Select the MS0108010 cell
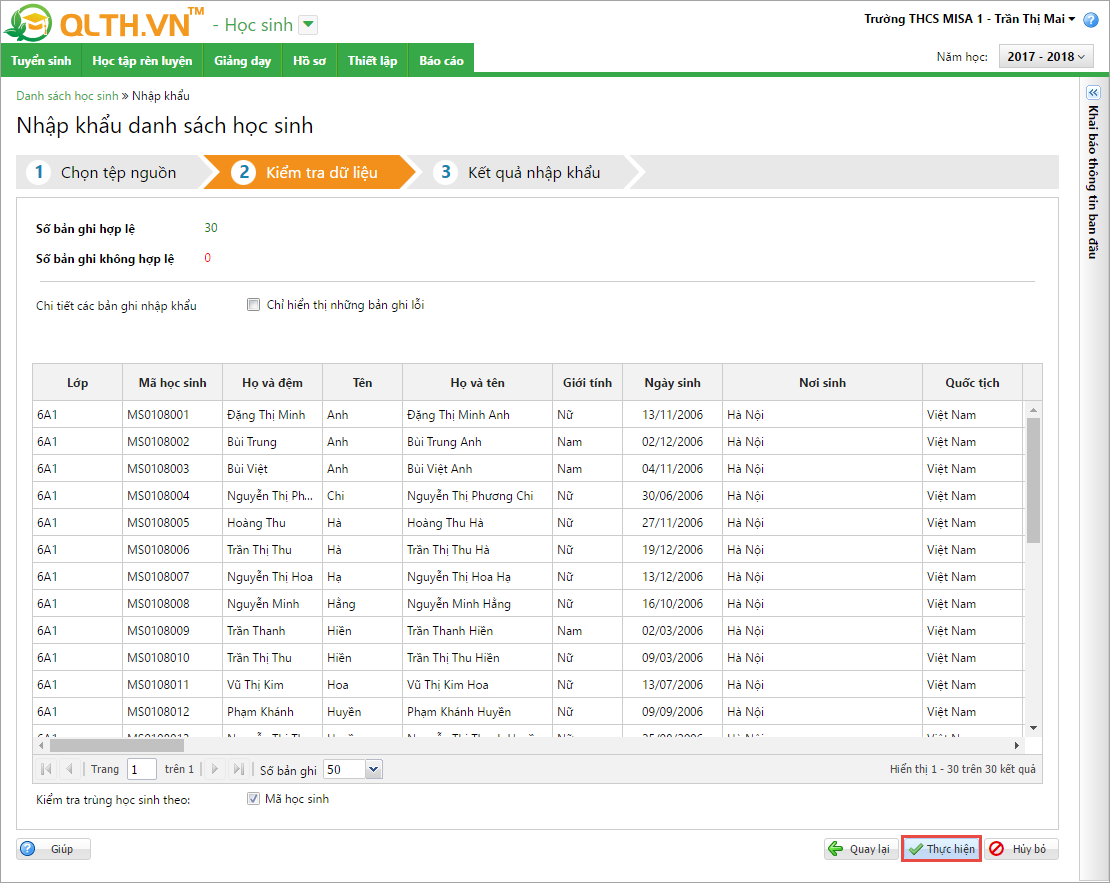This screenshot has height=883, width=1110. click(173, 657)
